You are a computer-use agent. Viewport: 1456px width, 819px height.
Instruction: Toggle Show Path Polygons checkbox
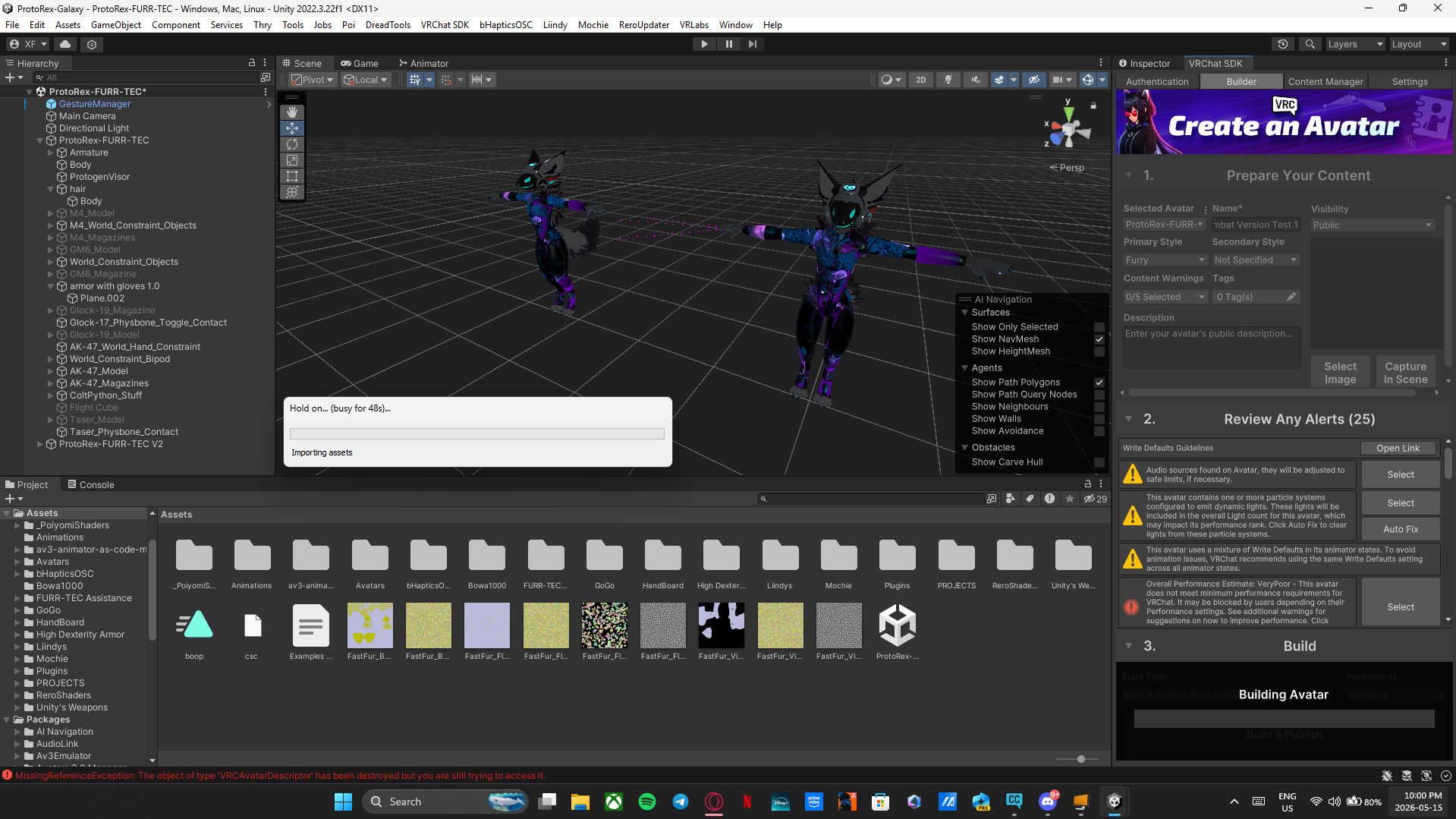1099,383
